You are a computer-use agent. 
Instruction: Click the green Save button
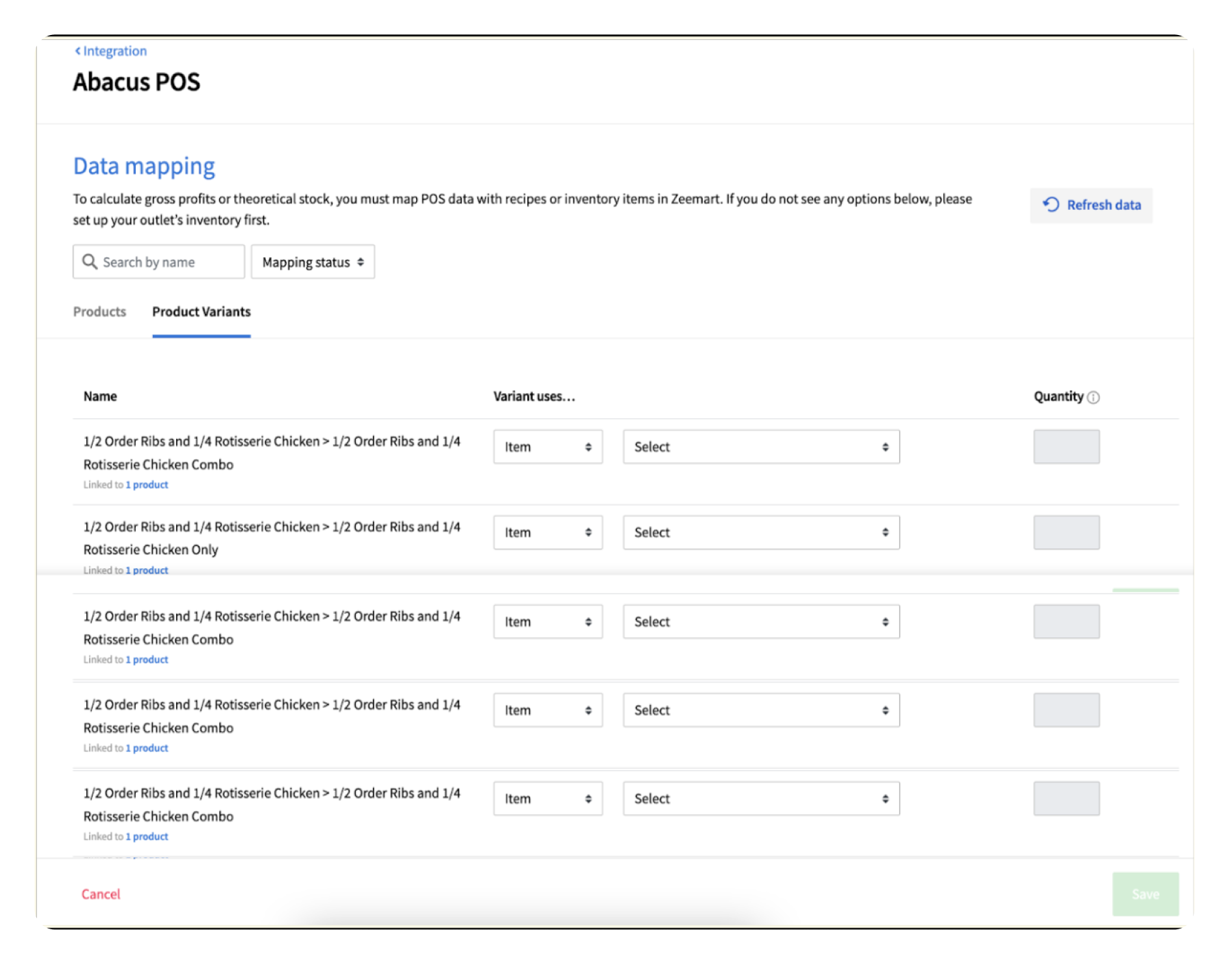click(x=1145, y=894)
